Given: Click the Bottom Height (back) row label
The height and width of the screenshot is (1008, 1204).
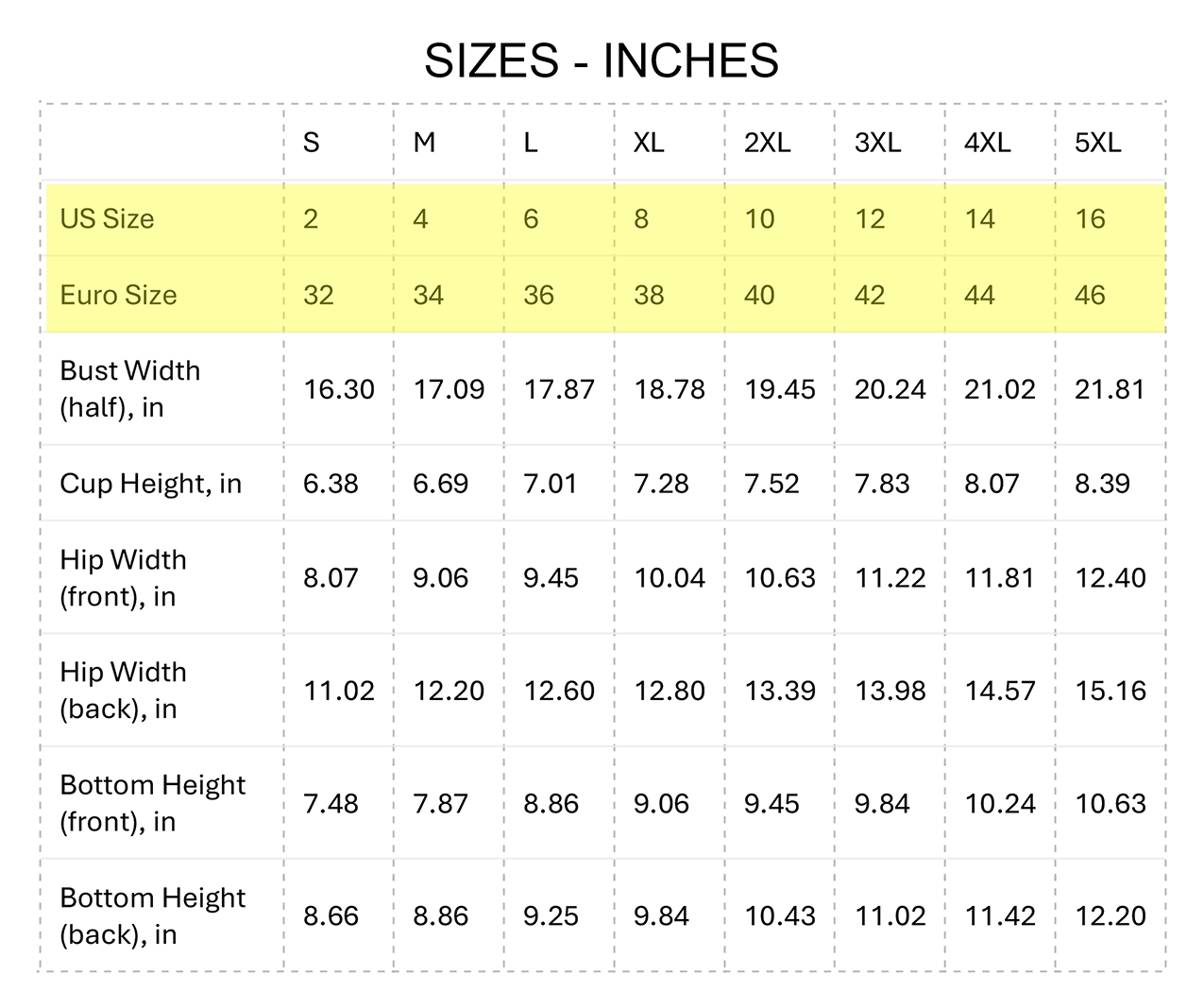Looking at the screenshot, I should (152, 915).
